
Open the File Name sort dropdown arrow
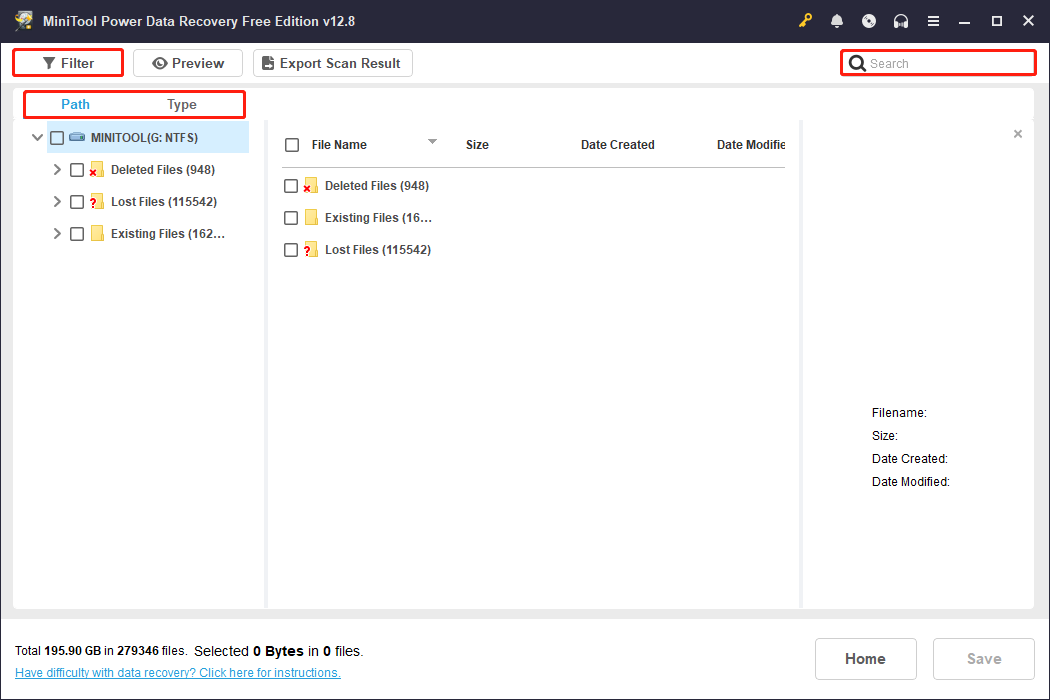(x=432, y=141)
